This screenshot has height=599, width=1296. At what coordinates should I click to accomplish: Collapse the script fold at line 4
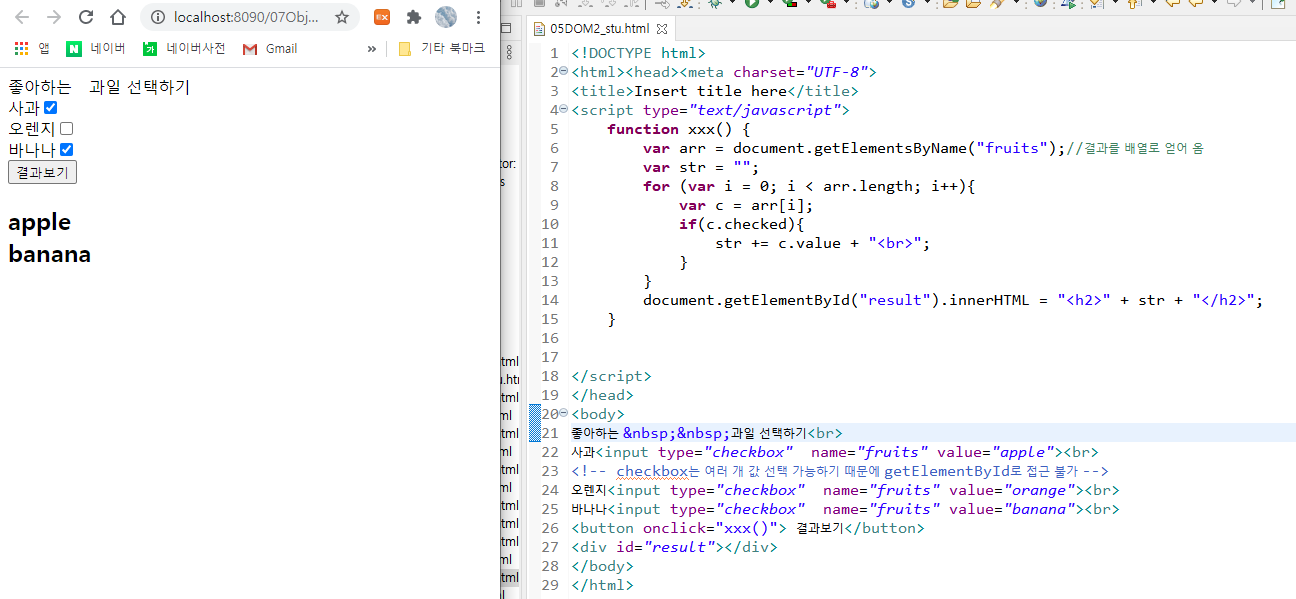pos(563,109)
